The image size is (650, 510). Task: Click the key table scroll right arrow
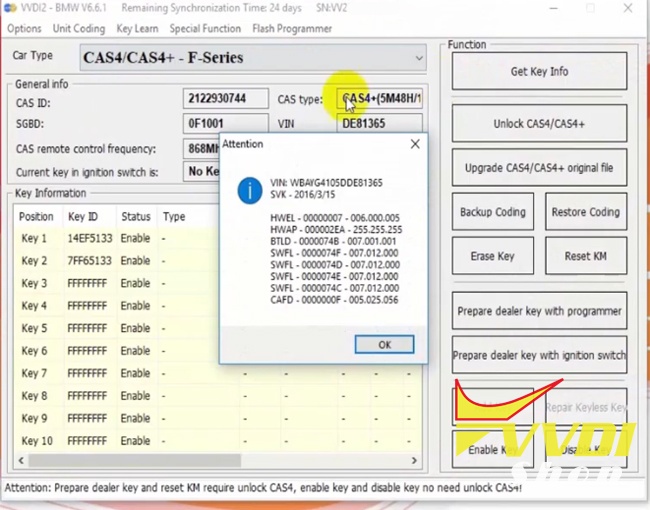tap(414, 460)
